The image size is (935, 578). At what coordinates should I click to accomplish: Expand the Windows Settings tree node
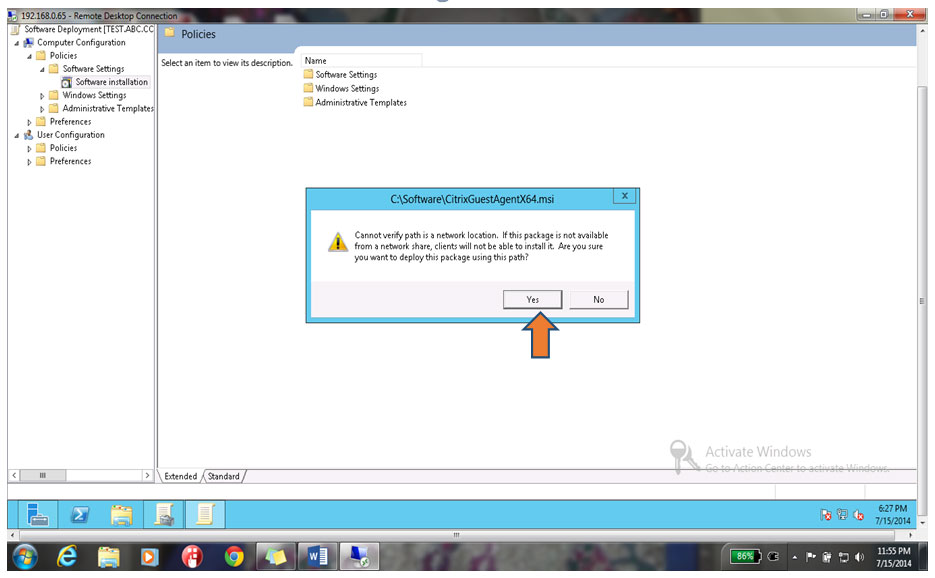point(42,95)
